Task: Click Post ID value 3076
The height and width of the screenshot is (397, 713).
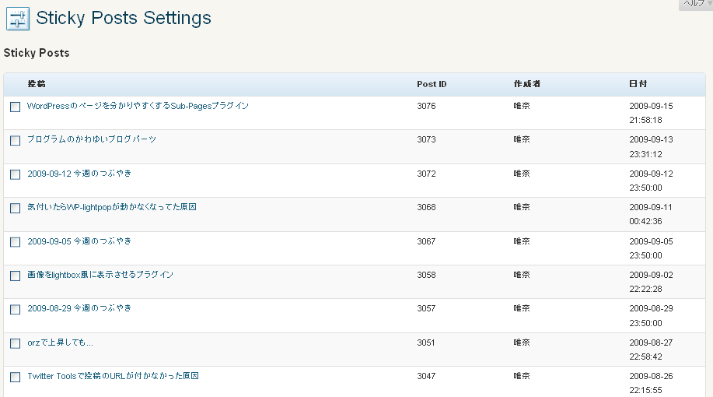Action: coord(426,106)
